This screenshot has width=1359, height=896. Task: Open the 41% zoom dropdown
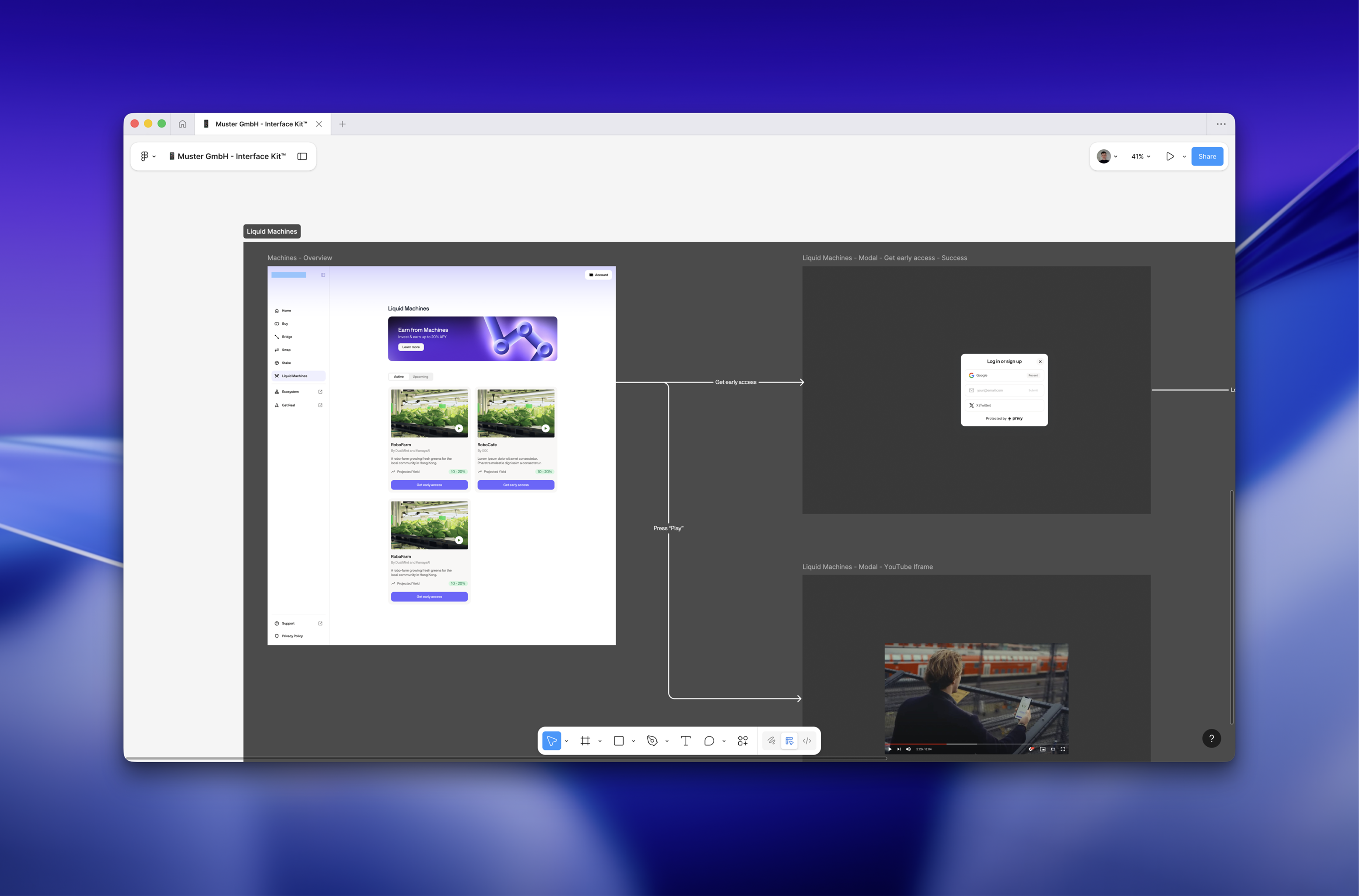click(x=1141, y=156)
